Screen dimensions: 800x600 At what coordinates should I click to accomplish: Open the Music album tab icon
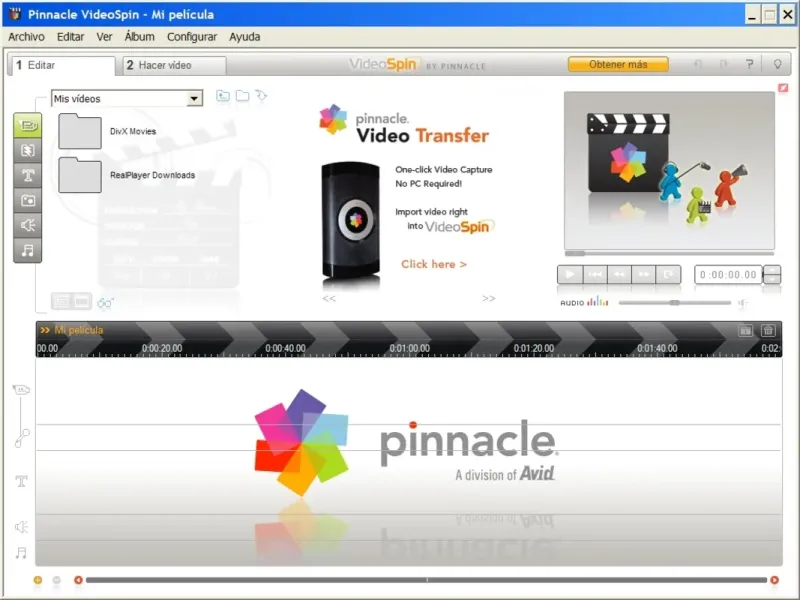coord(28,251)
